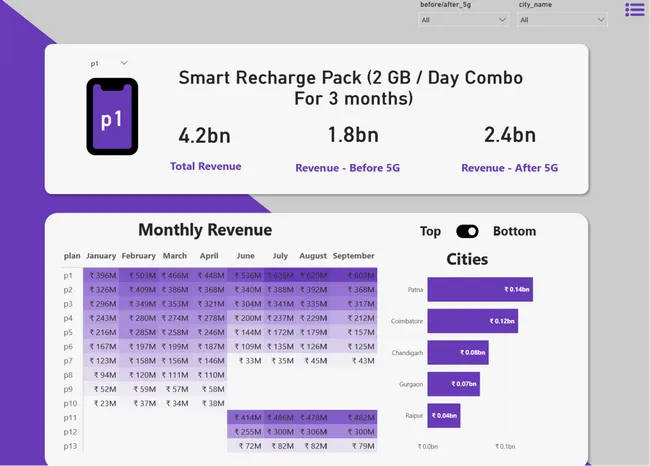Open the navigation menu icon at top right
Image resolution: width=650 pixels, height=466 pixels.
634,10
